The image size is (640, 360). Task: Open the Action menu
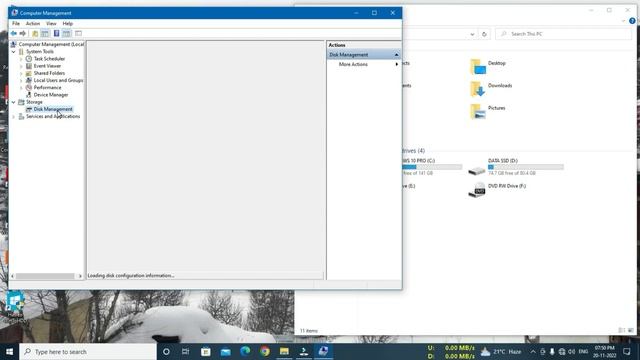[33, 24]
